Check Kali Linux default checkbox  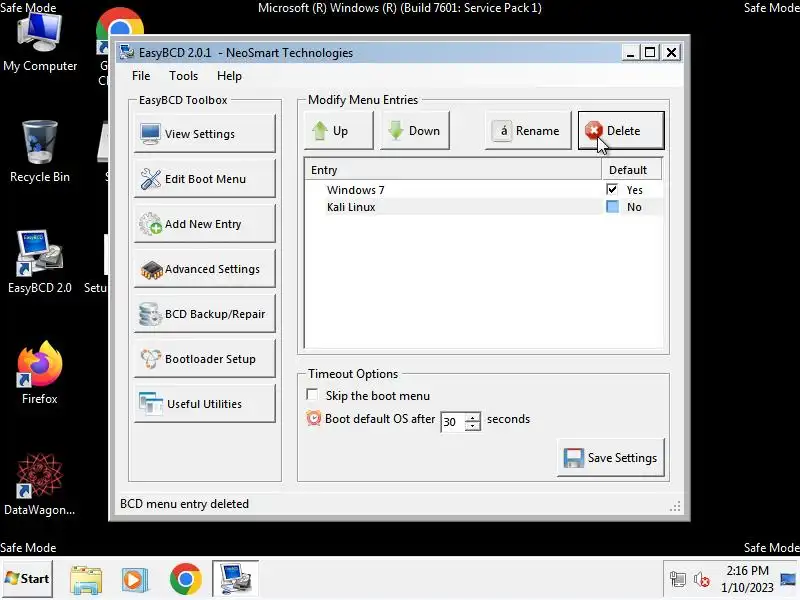612,207
